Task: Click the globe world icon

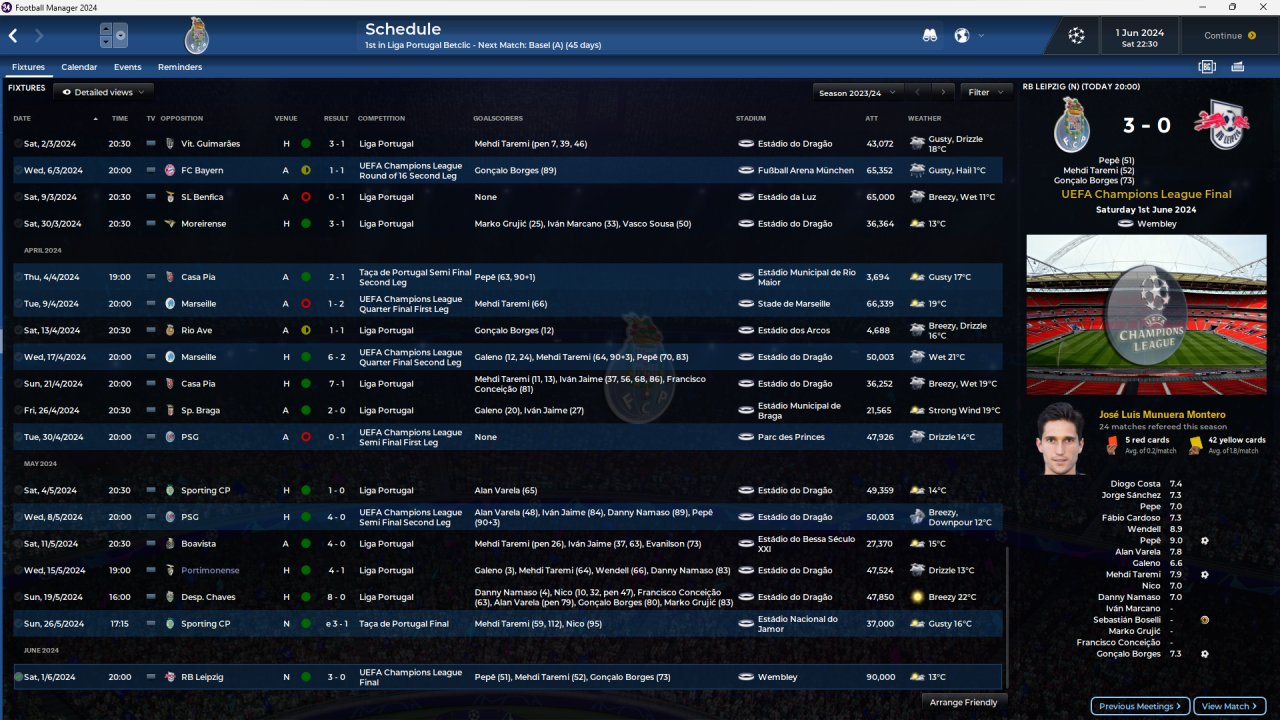Action: (962, 36)
